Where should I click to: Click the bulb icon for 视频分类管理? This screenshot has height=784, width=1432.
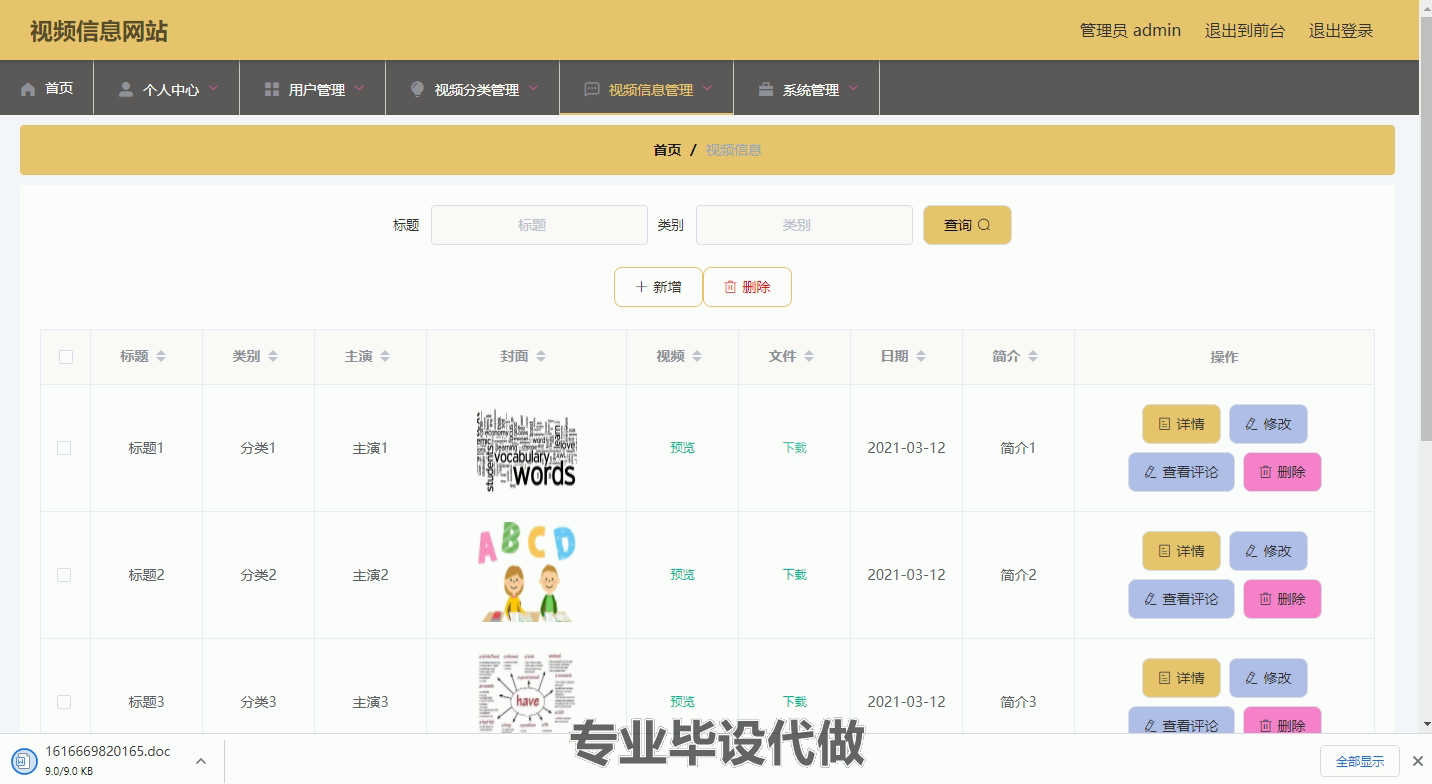418,89
